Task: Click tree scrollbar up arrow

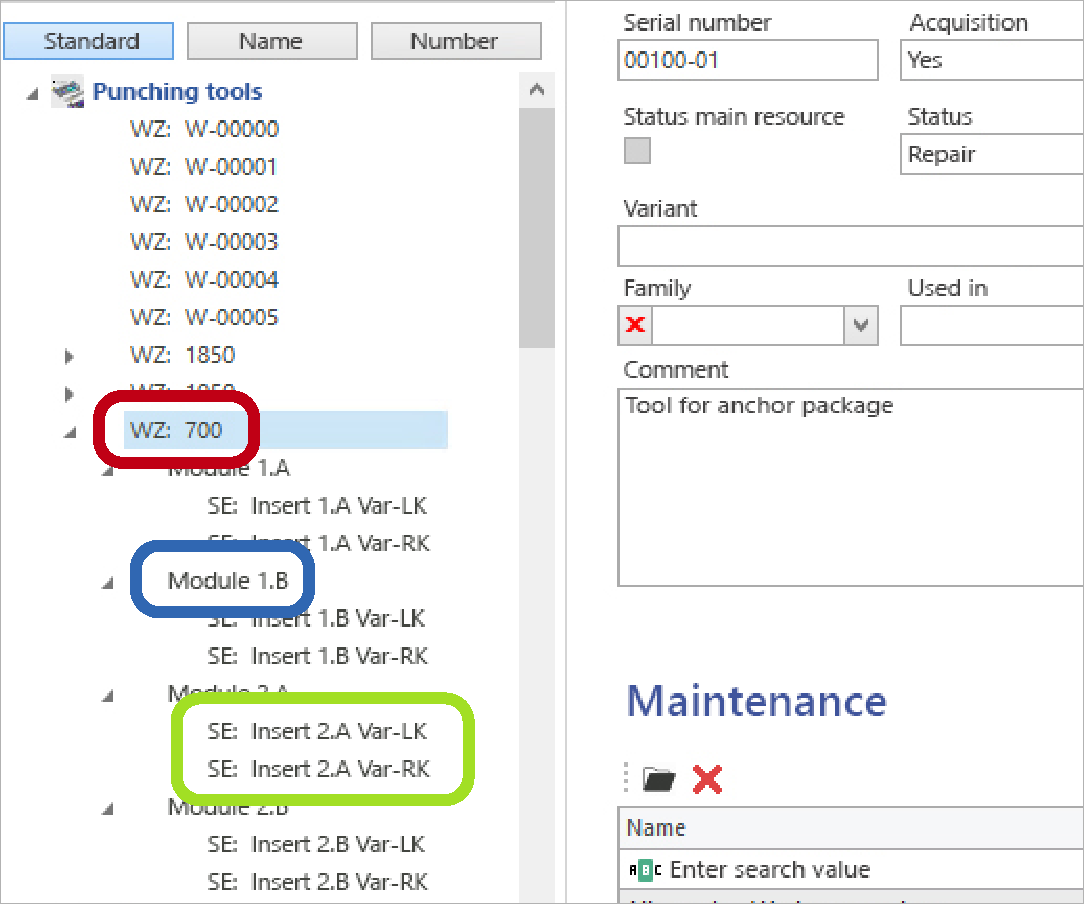Action: pyautogui.click(x=536, y=91)
